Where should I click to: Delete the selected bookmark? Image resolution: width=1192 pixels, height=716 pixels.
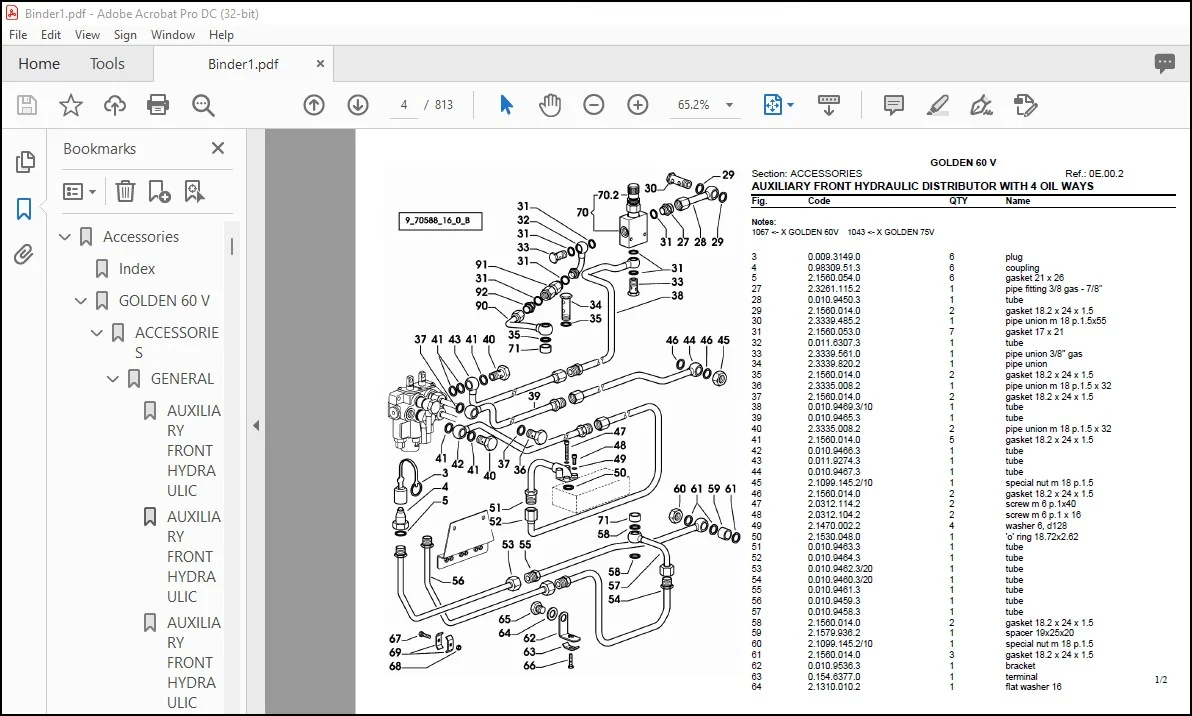coord(125,192)
